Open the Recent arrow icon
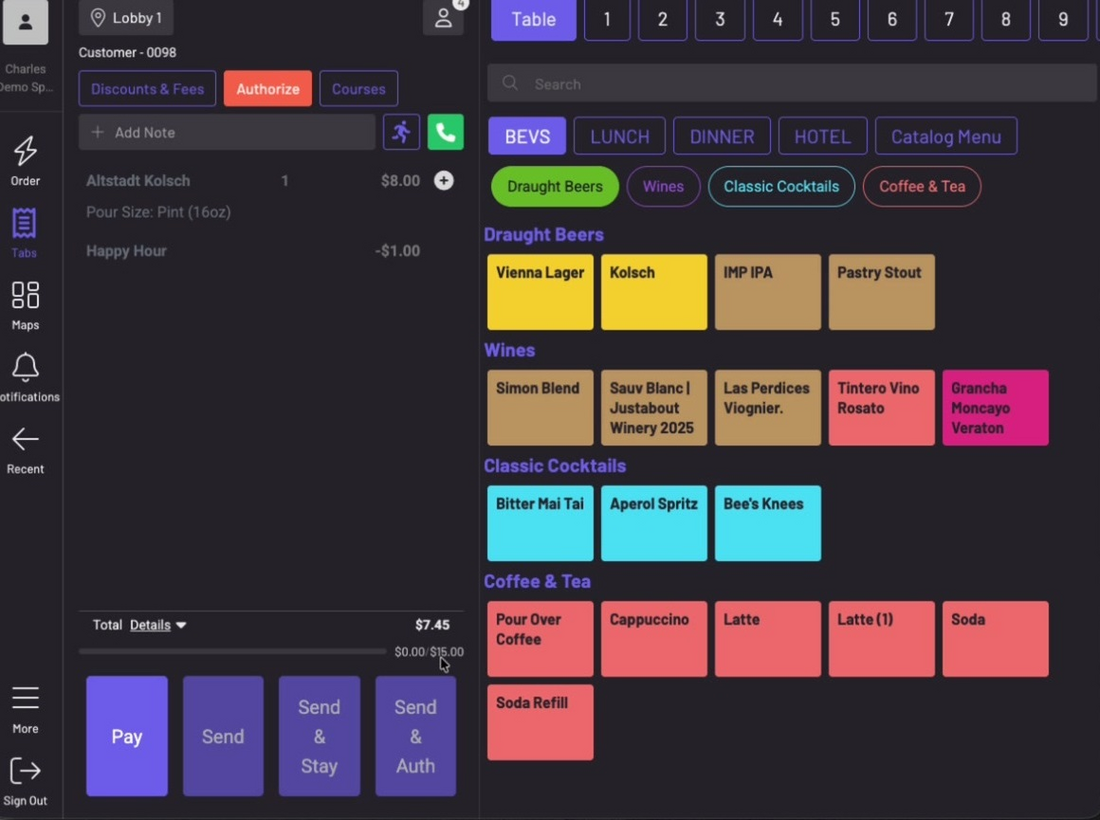Viewport: 1100px width, 820px height. (x=25, y=440)
